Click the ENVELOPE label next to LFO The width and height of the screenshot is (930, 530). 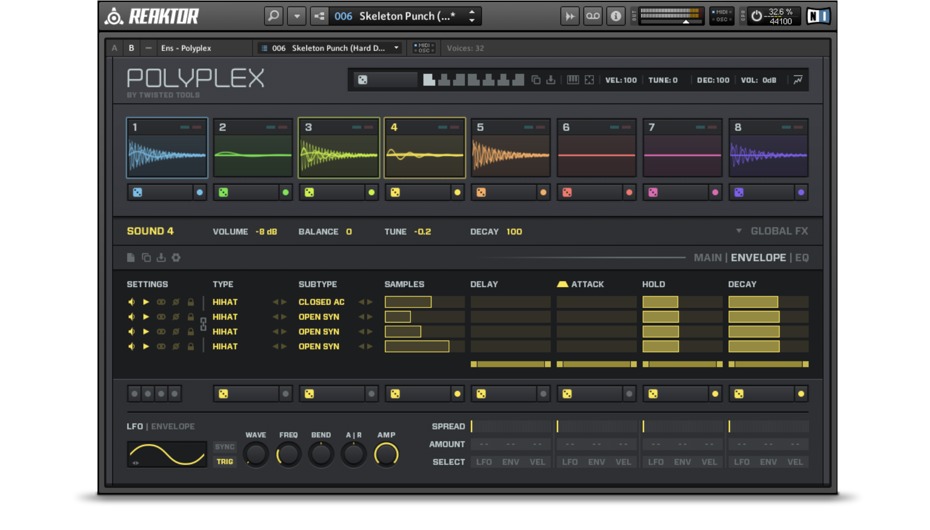pyautogui.click(x=173, y=426)
